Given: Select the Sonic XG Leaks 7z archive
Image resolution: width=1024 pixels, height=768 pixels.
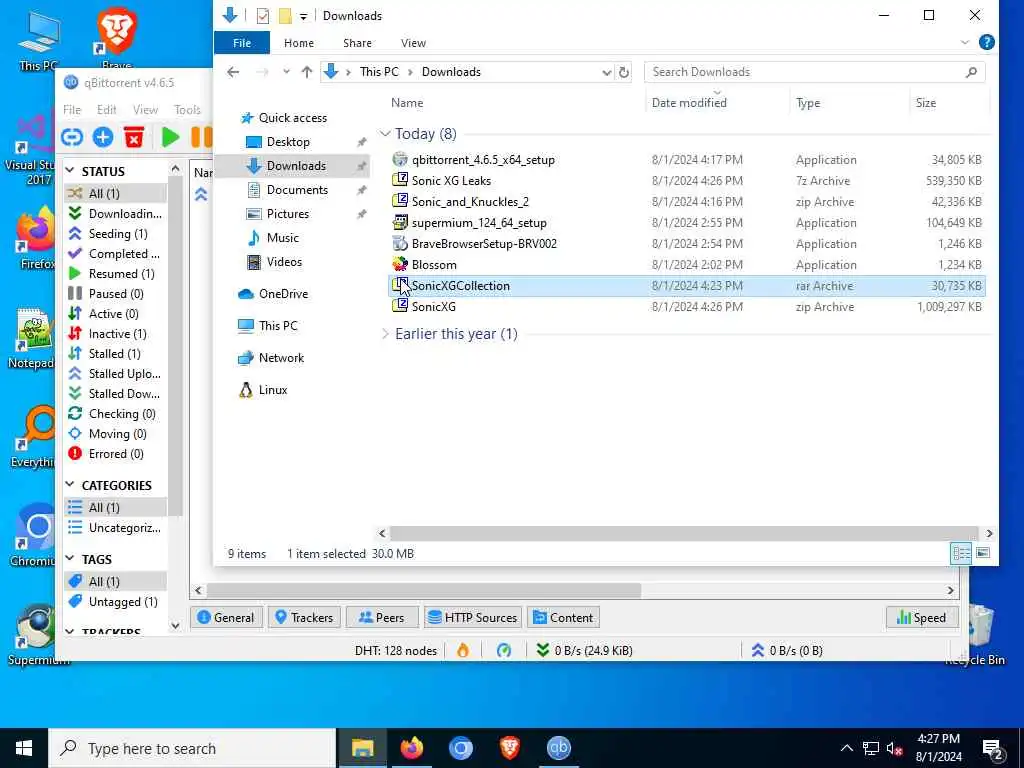Looking at the screenshot, I should point(451,181).
